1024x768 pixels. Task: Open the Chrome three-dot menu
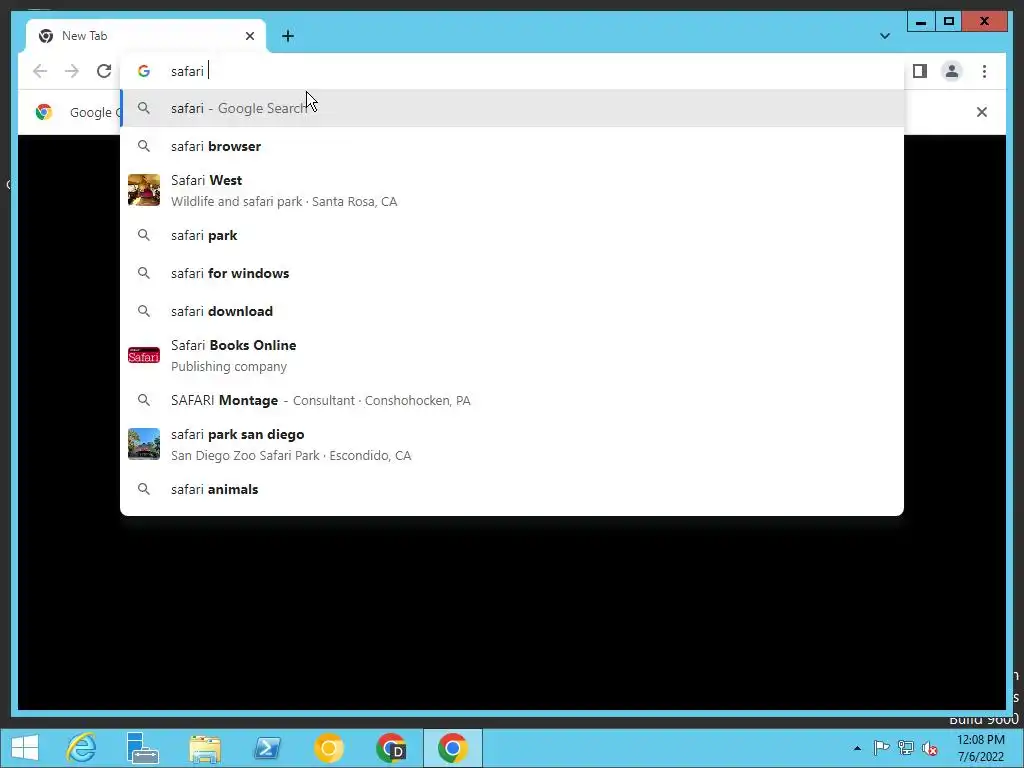[984, 71]
